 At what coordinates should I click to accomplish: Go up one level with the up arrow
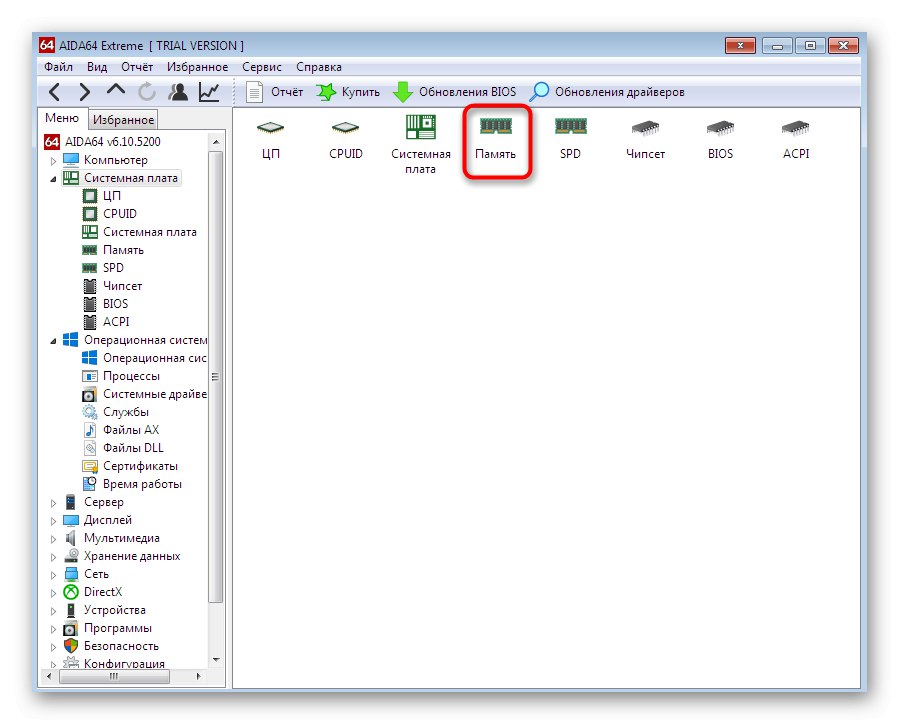116,90
